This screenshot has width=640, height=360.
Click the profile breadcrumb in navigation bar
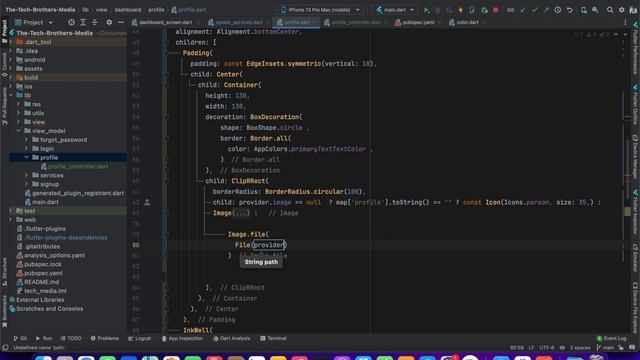click(156, 10)
